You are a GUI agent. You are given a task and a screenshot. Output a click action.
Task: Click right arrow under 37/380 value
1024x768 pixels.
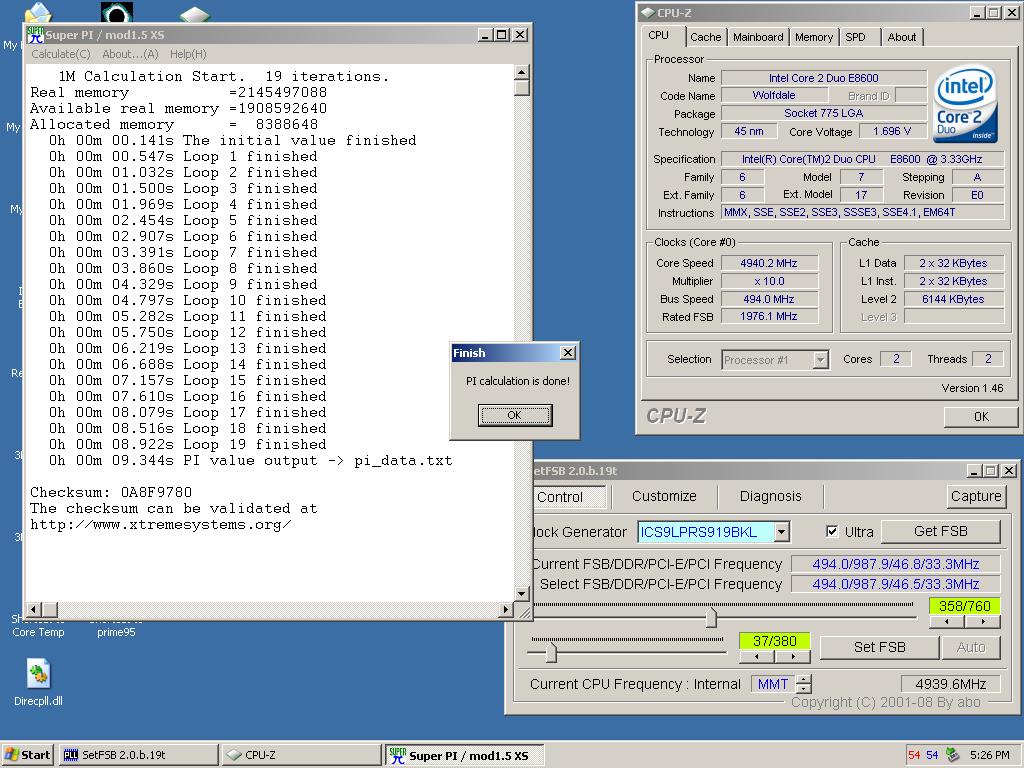pyautogui.click(x=793, y=656)
